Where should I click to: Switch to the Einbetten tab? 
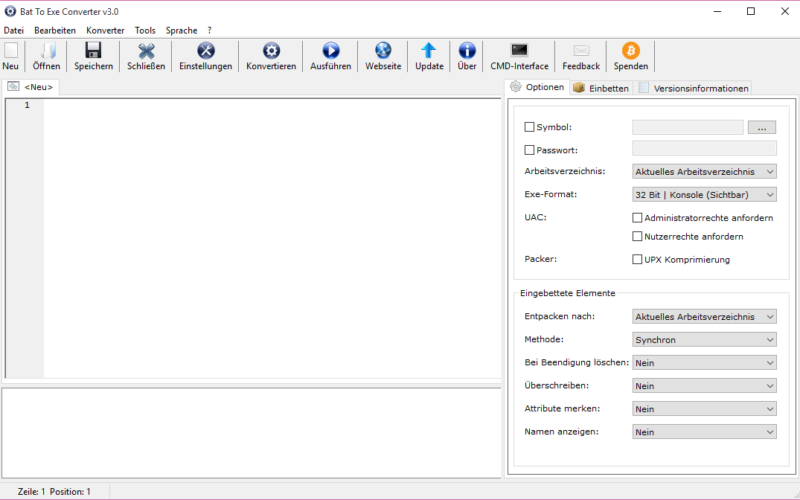tap(601, 88)
